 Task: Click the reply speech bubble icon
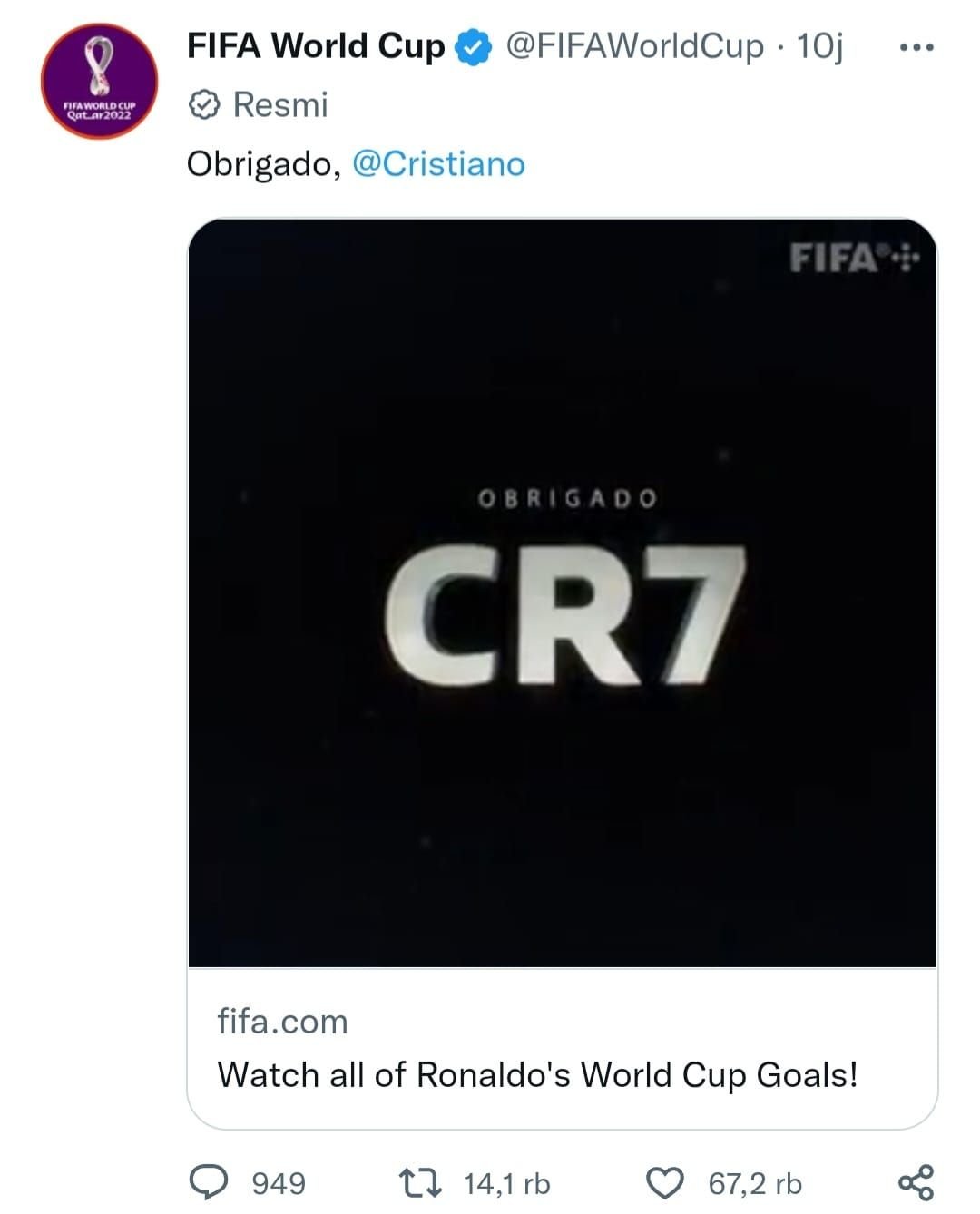pos(208,1183)
